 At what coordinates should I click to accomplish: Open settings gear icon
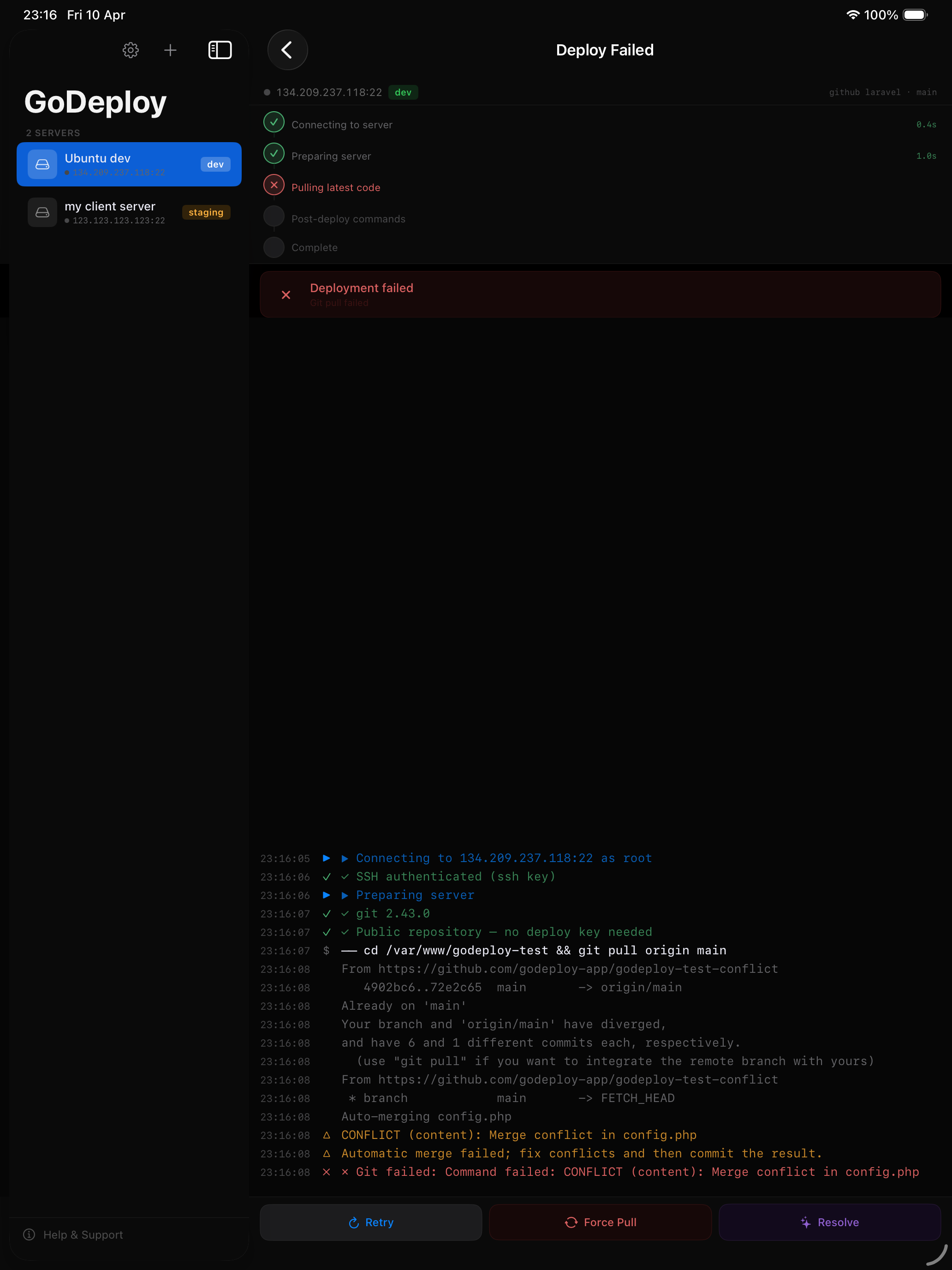coord(131,50)
